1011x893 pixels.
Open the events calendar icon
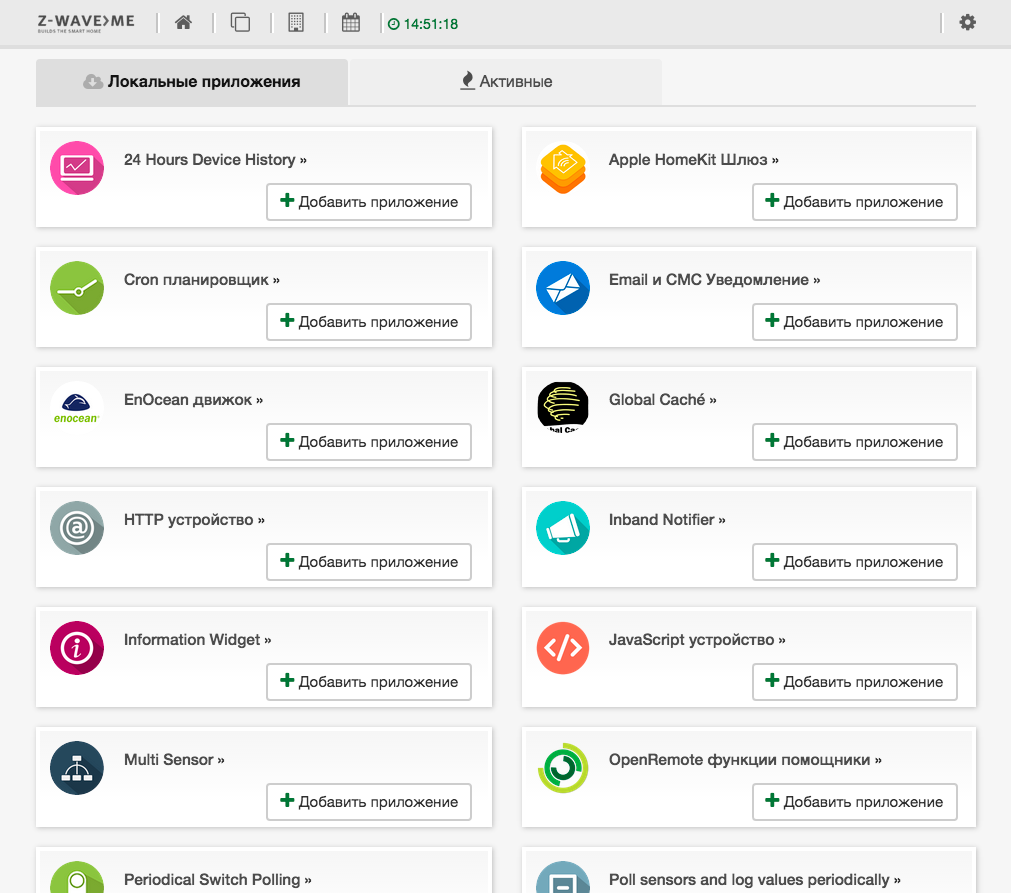click(x=351, y=22)
